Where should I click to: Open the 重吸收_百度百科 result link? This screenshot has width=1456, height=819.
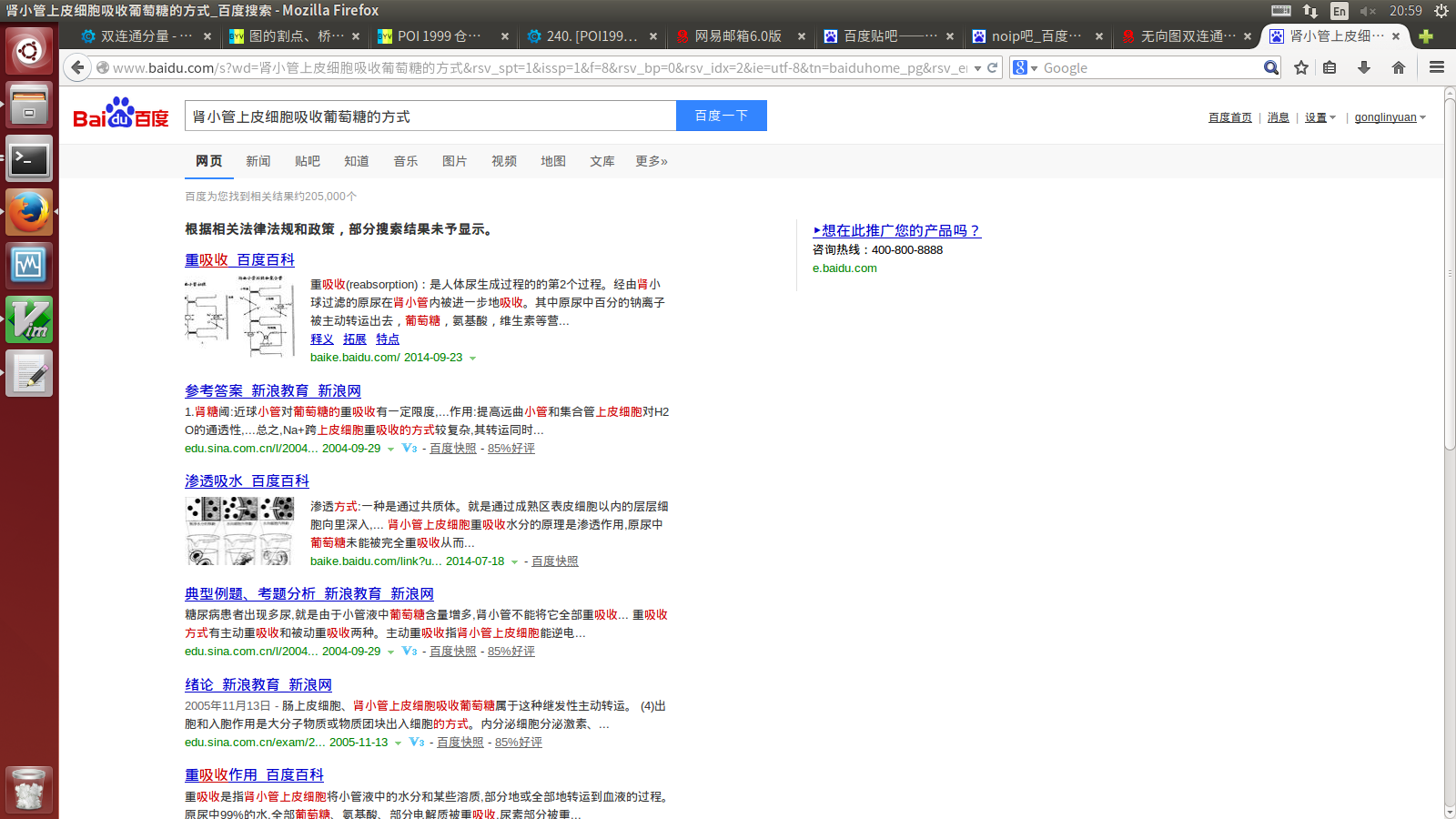click(239, 260)
